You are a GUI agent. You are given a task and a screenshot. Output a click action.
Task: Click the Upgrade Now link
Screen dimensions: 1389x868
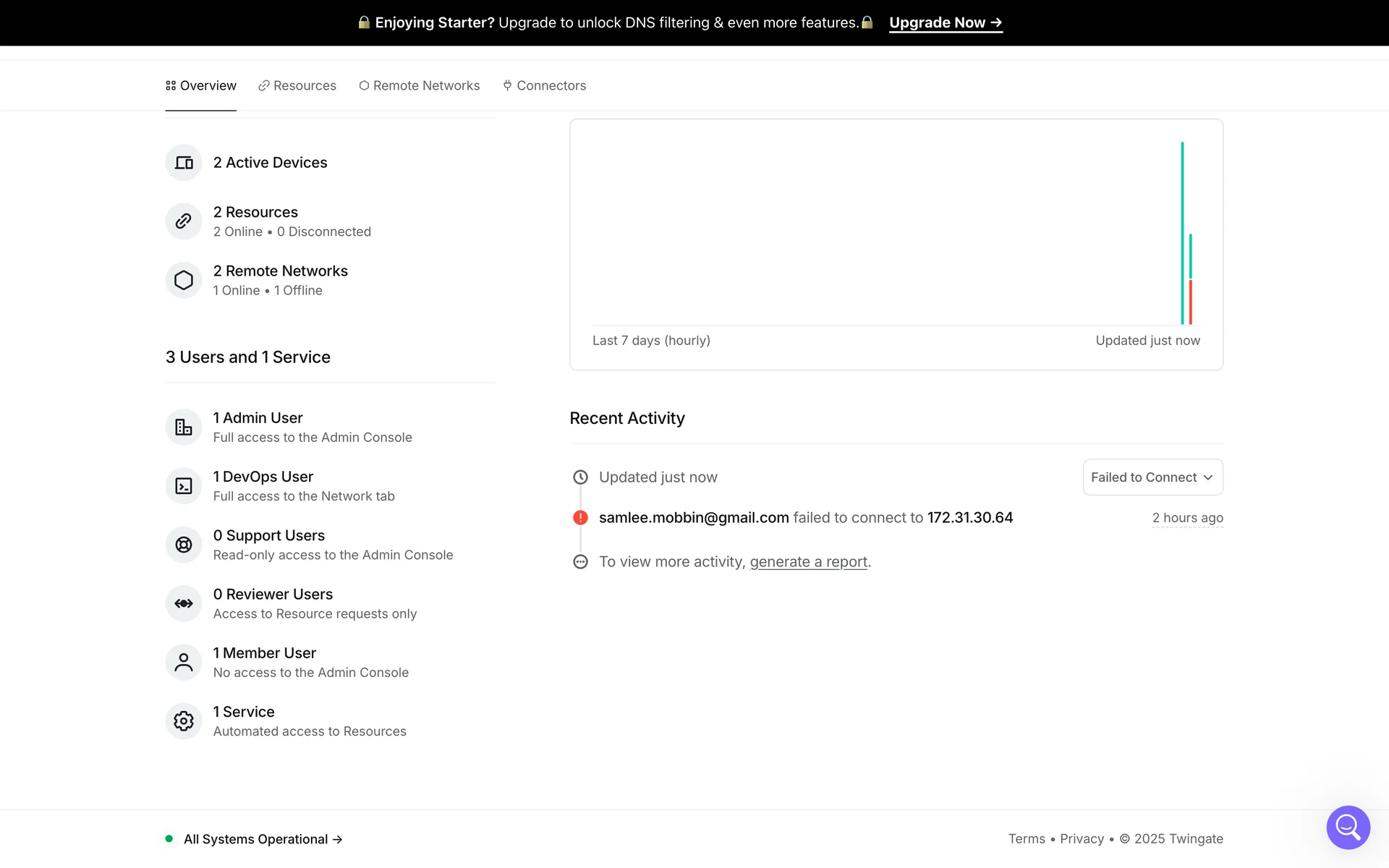pyautogui.click(x=945, y=22)
